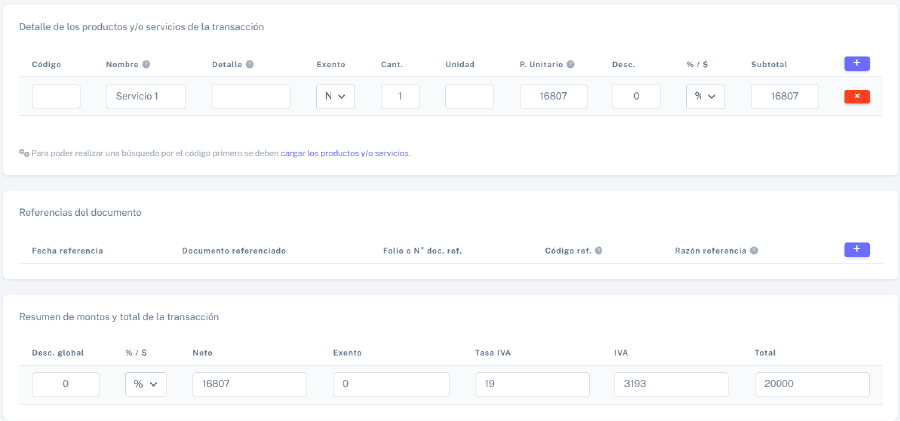Click the P. Unitario field showing 16807
Screen dimensions: 900x421
pyautogui.click(x=553, y=97)
